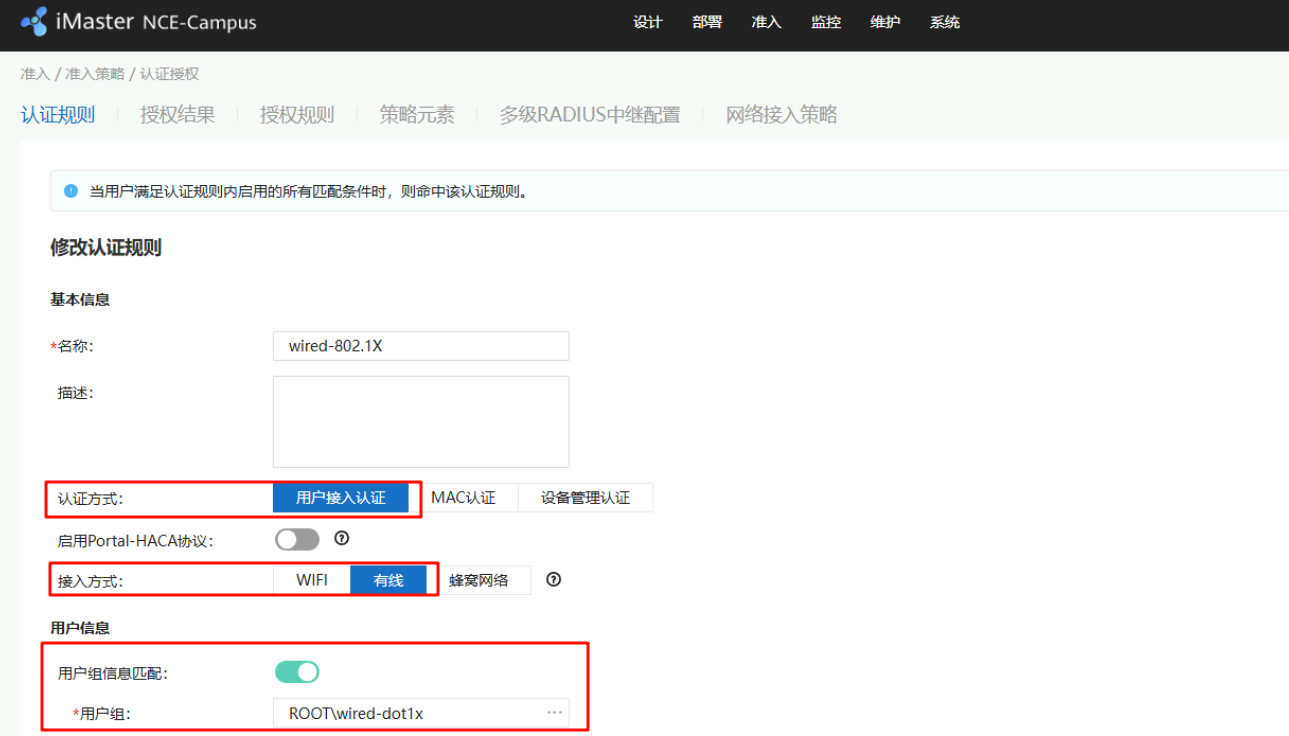Enable the 启用Portal-HACA协议 switch
The image size is (1289, 736).
pos(297,540)
